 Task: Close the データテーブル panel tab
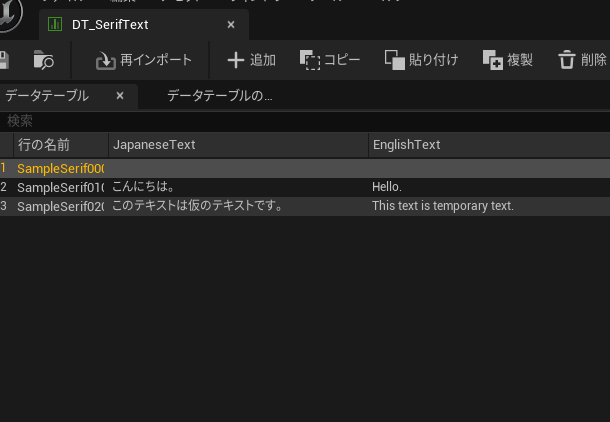point(120,96)
